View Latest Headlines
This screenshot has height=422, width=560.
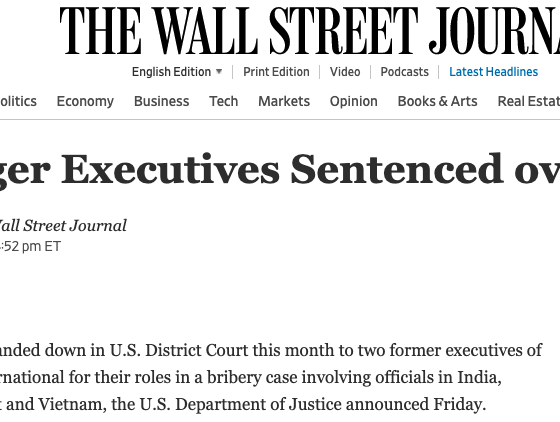tap(493, 72)
